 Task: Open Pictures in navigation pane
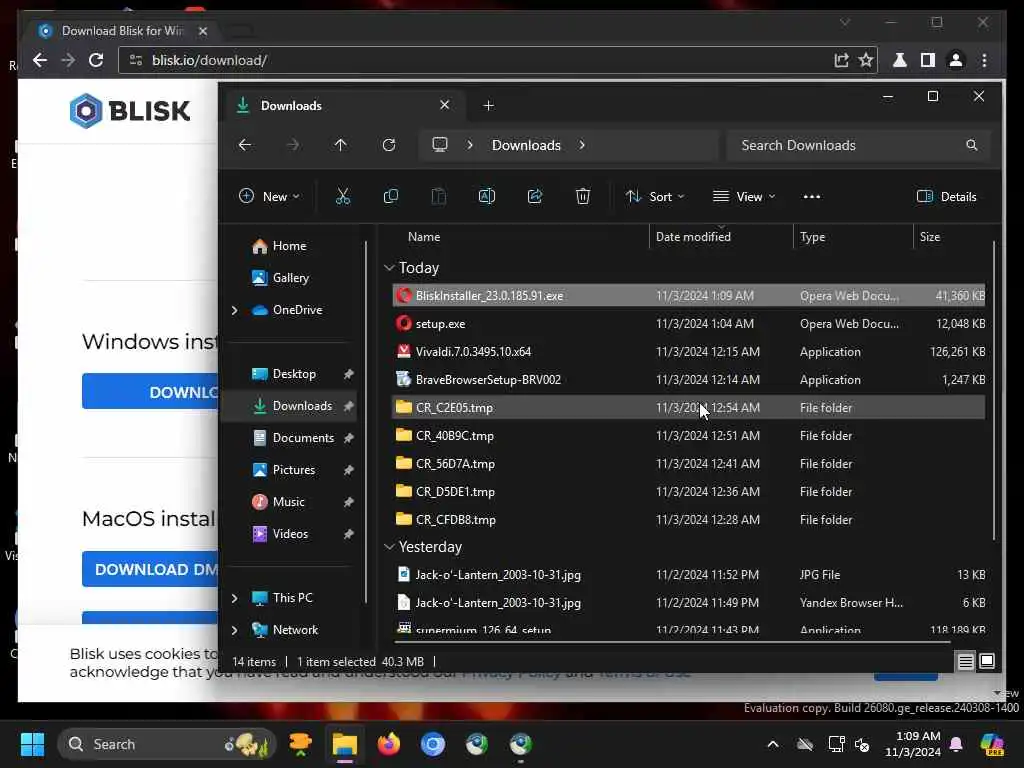point(283,470)
